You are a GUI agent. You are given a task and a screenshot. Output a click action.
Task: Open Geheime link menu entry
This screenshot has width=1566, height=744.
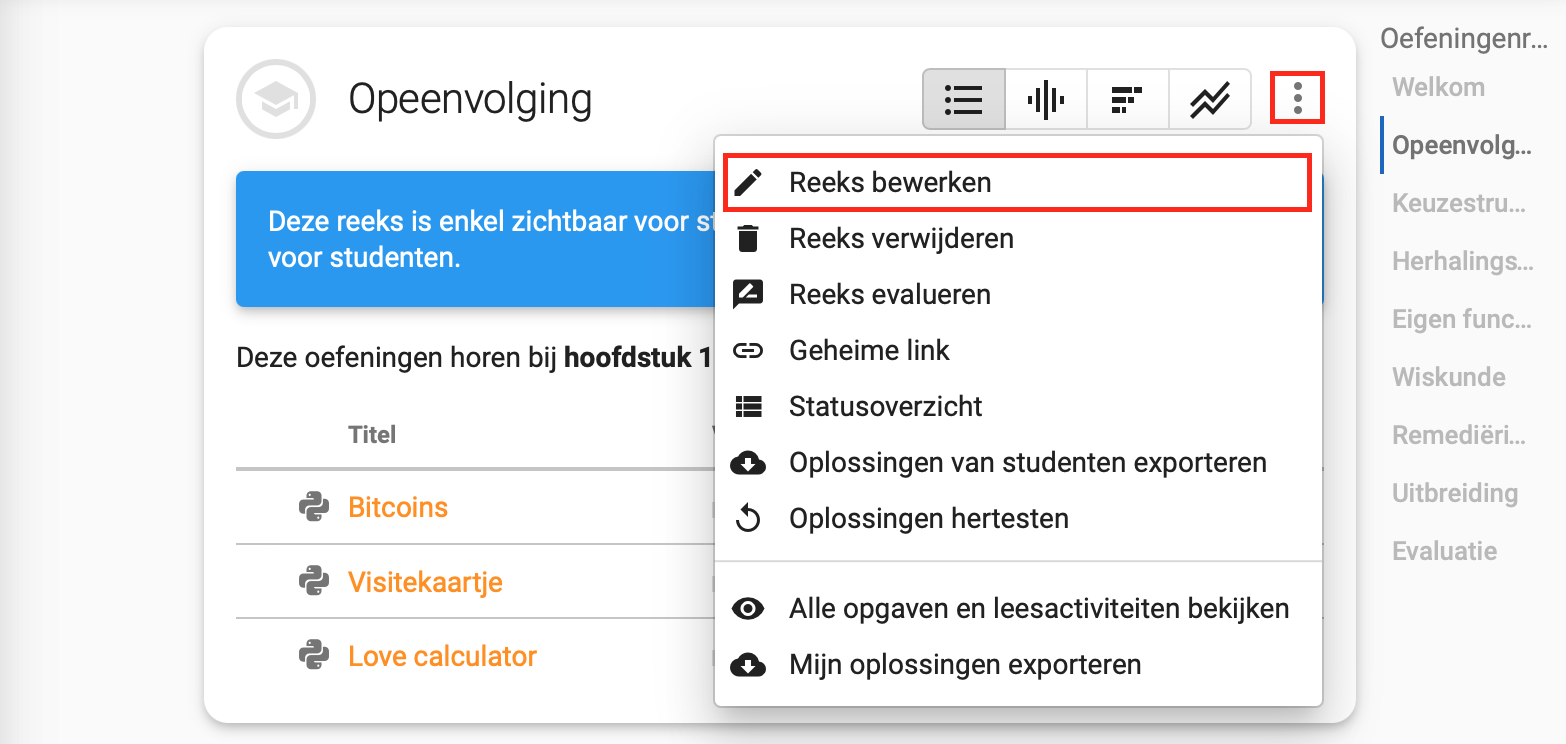[x=1018, y=351]
